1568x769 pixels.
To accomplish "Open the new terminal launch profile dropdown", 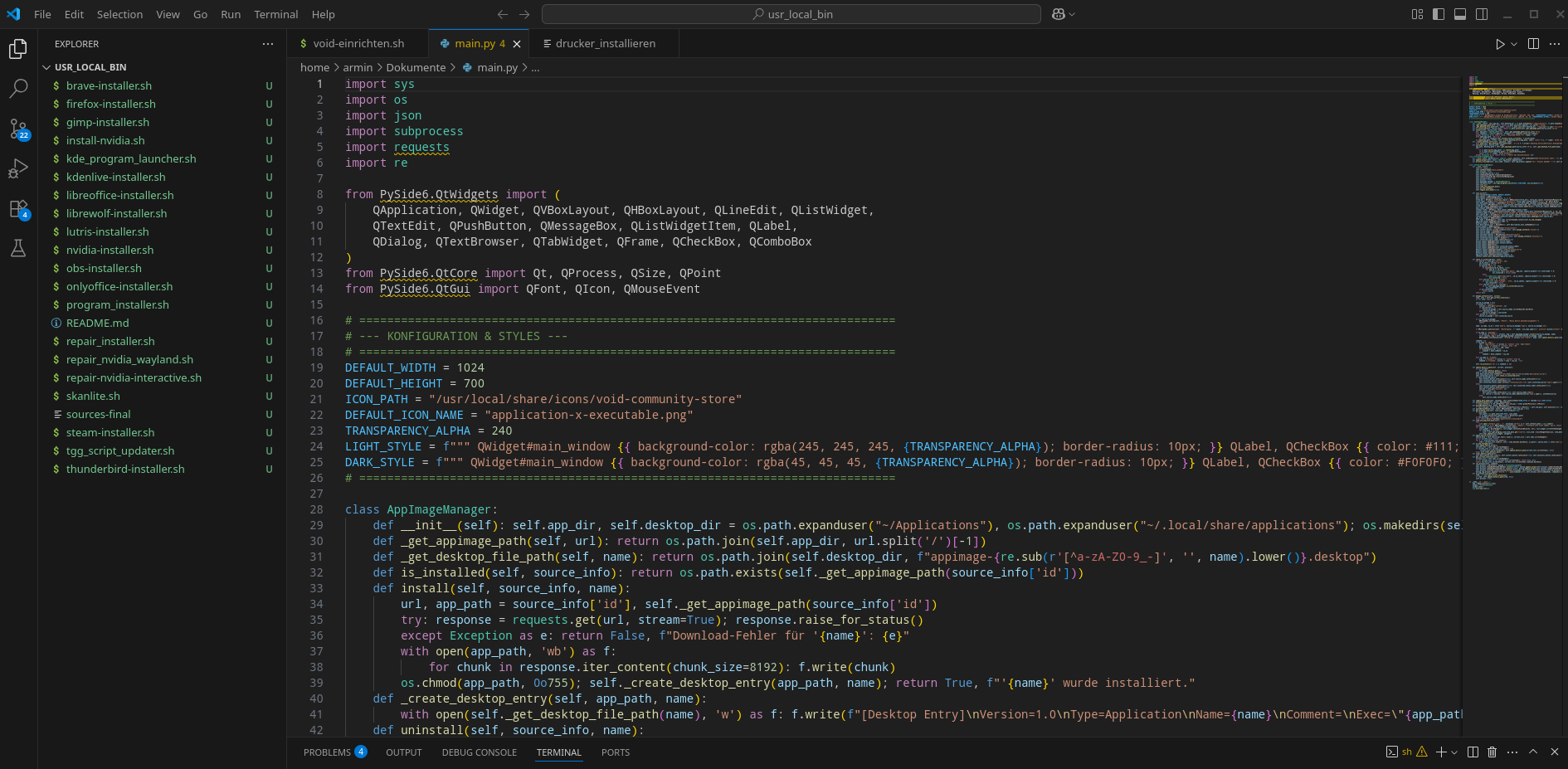I will pos(1454,752).
